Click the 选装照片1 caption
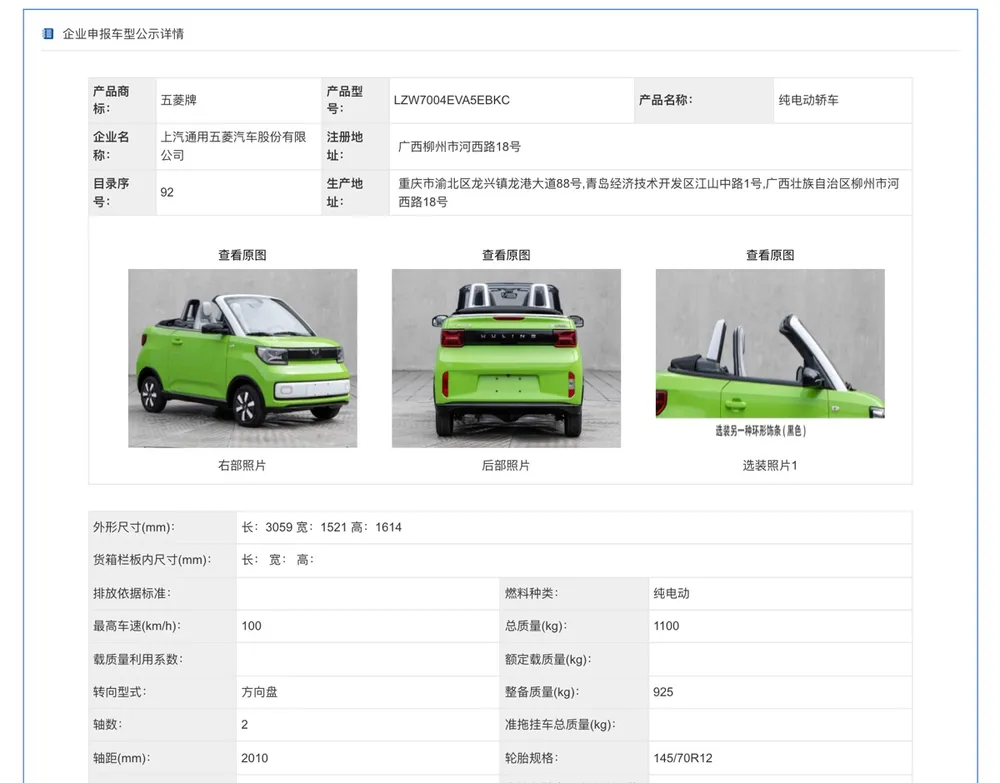The image size is (1000, 783). click(770, 465)
